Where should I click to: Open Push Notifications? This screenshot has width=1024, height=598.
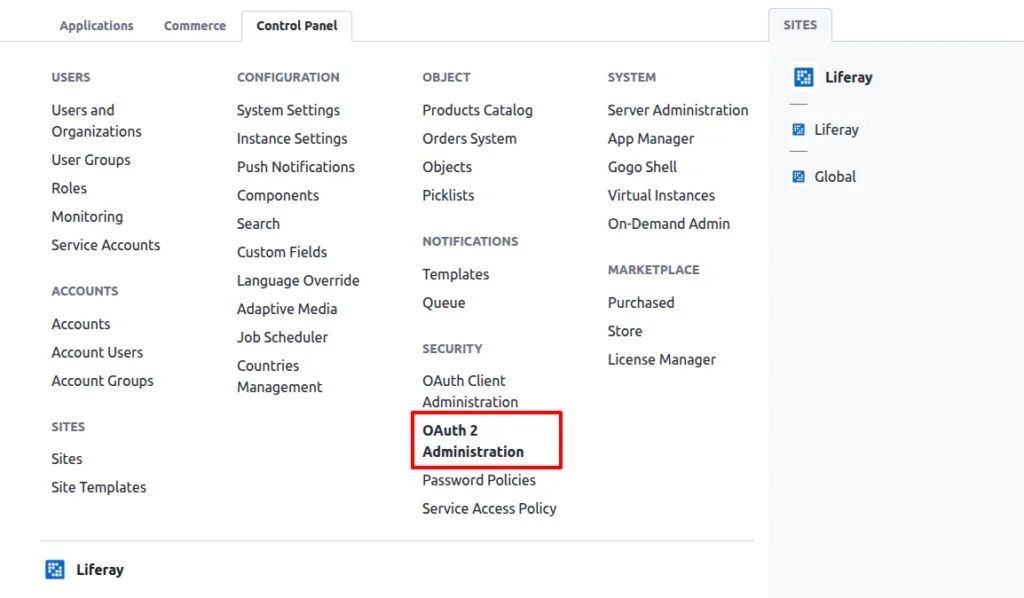[x=296, y=167]
